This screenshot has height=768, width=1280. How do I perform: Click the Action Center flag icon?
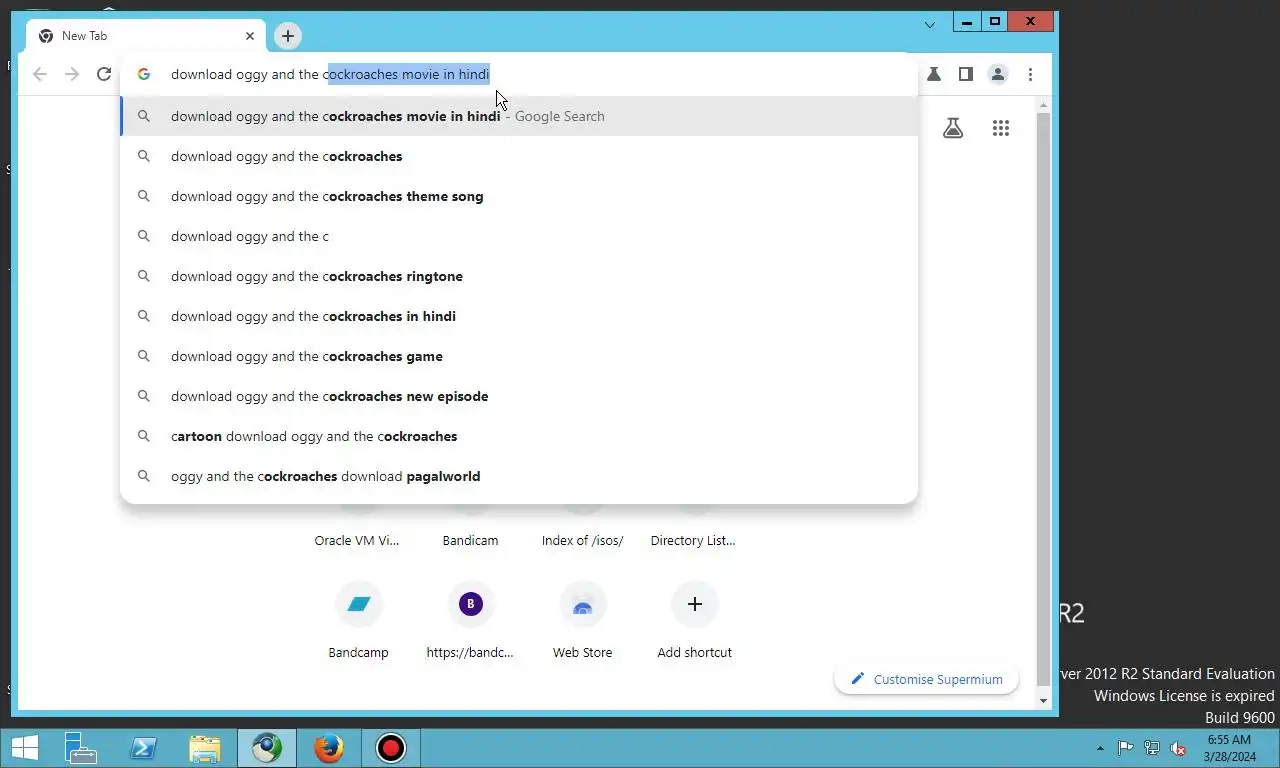click(x=1125, y=748)
